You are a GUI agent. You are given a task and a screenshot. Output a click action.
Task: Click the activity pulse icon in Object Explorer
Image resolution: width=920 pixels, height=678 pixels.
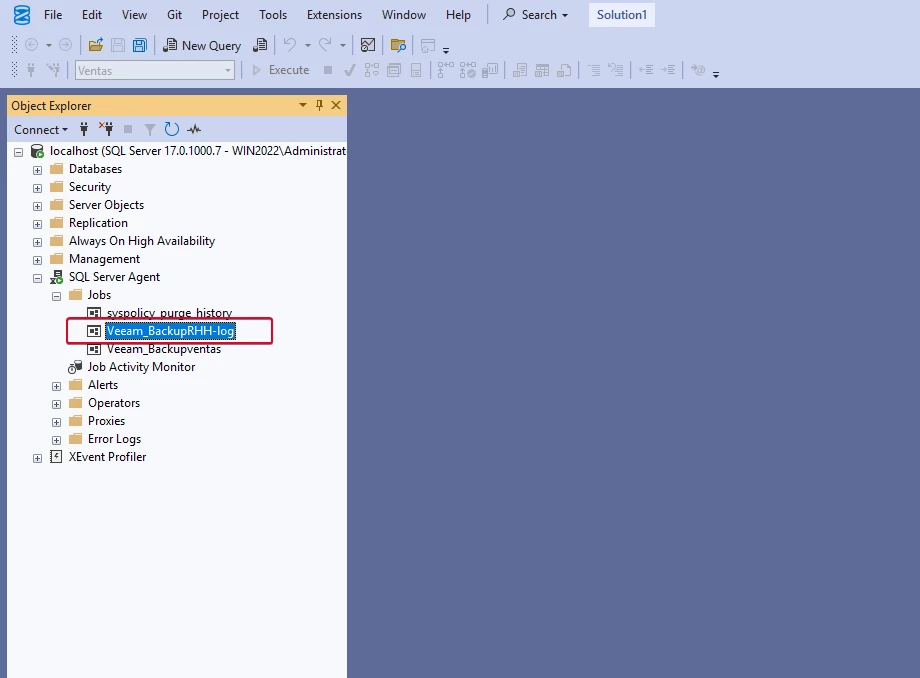194,129
